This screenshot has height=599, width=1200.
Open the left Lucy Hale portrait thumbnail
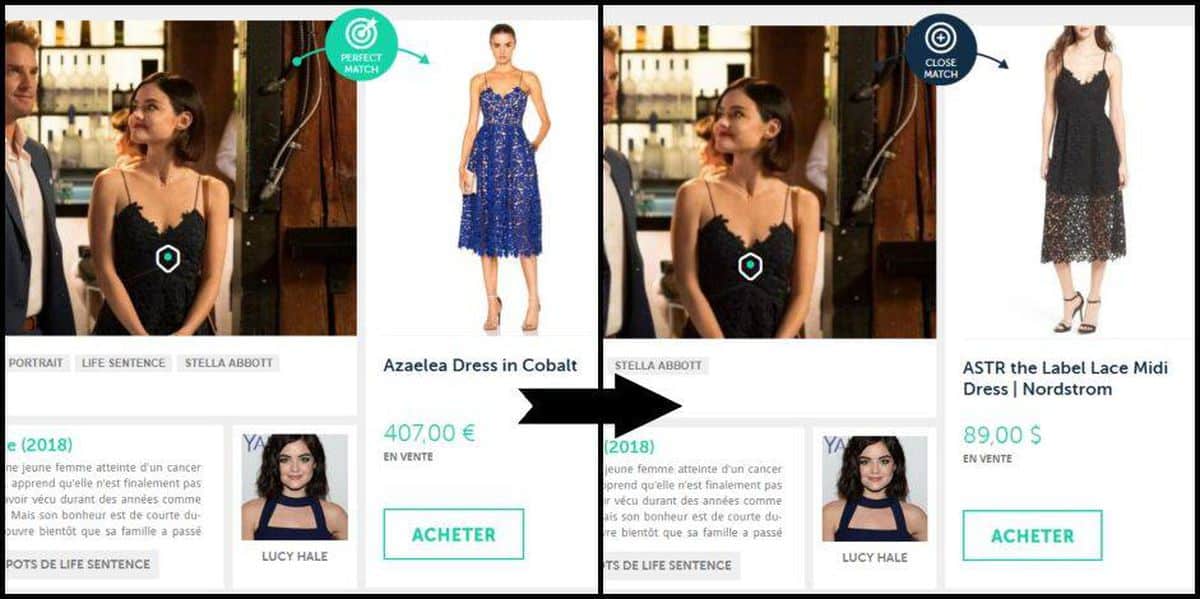click(x=294, y=487)
